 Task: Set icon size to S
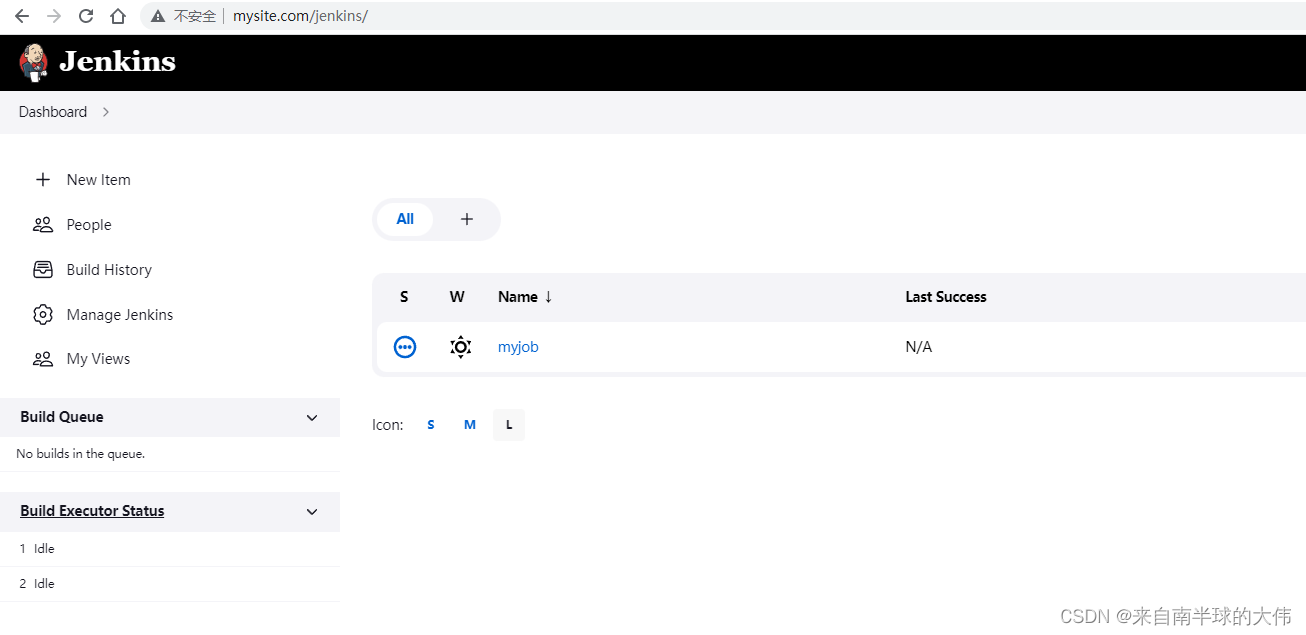coord(431,425)
